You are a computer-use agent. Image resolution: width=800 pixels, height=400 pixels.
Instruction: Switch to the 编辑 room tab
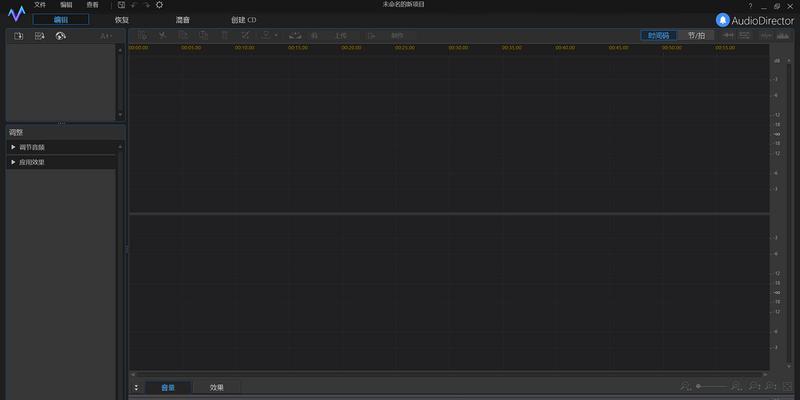[x=61, y=19]
